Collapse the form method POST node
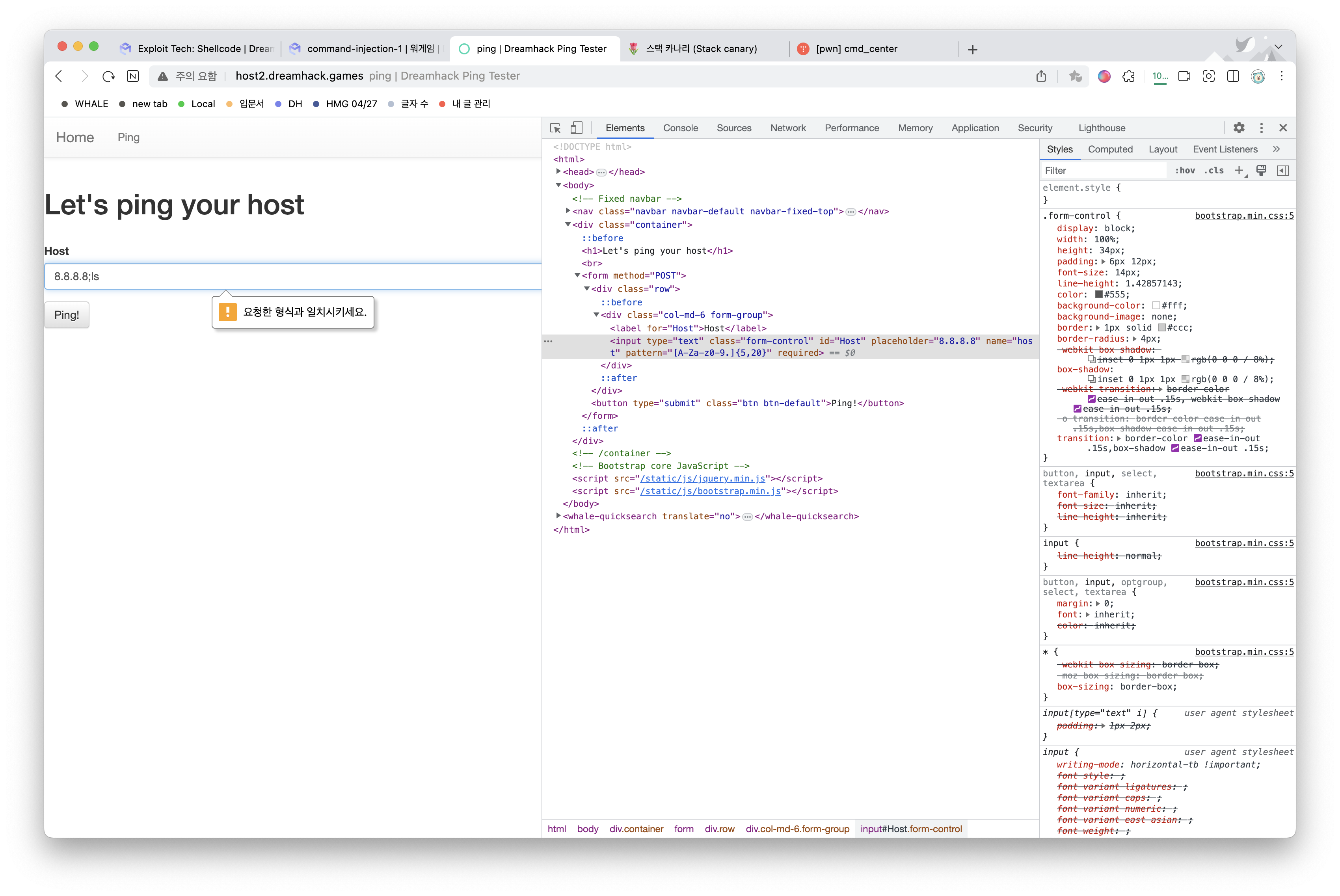 [577, 275]
